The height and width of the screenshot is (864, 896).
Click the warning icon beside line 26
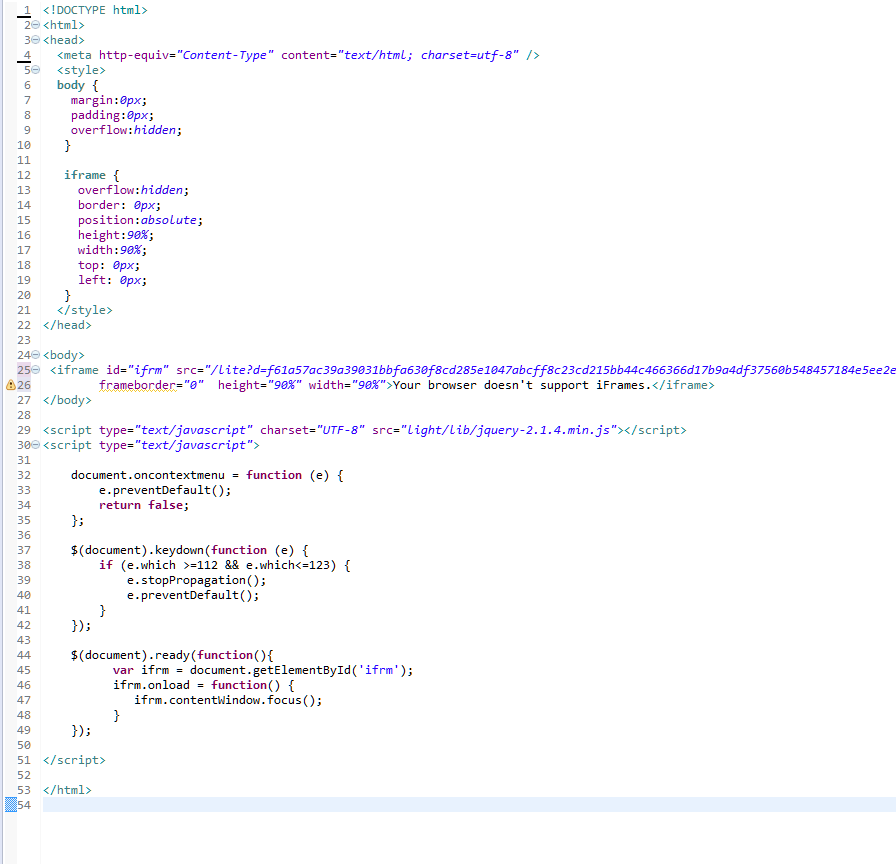coord(10,385)
